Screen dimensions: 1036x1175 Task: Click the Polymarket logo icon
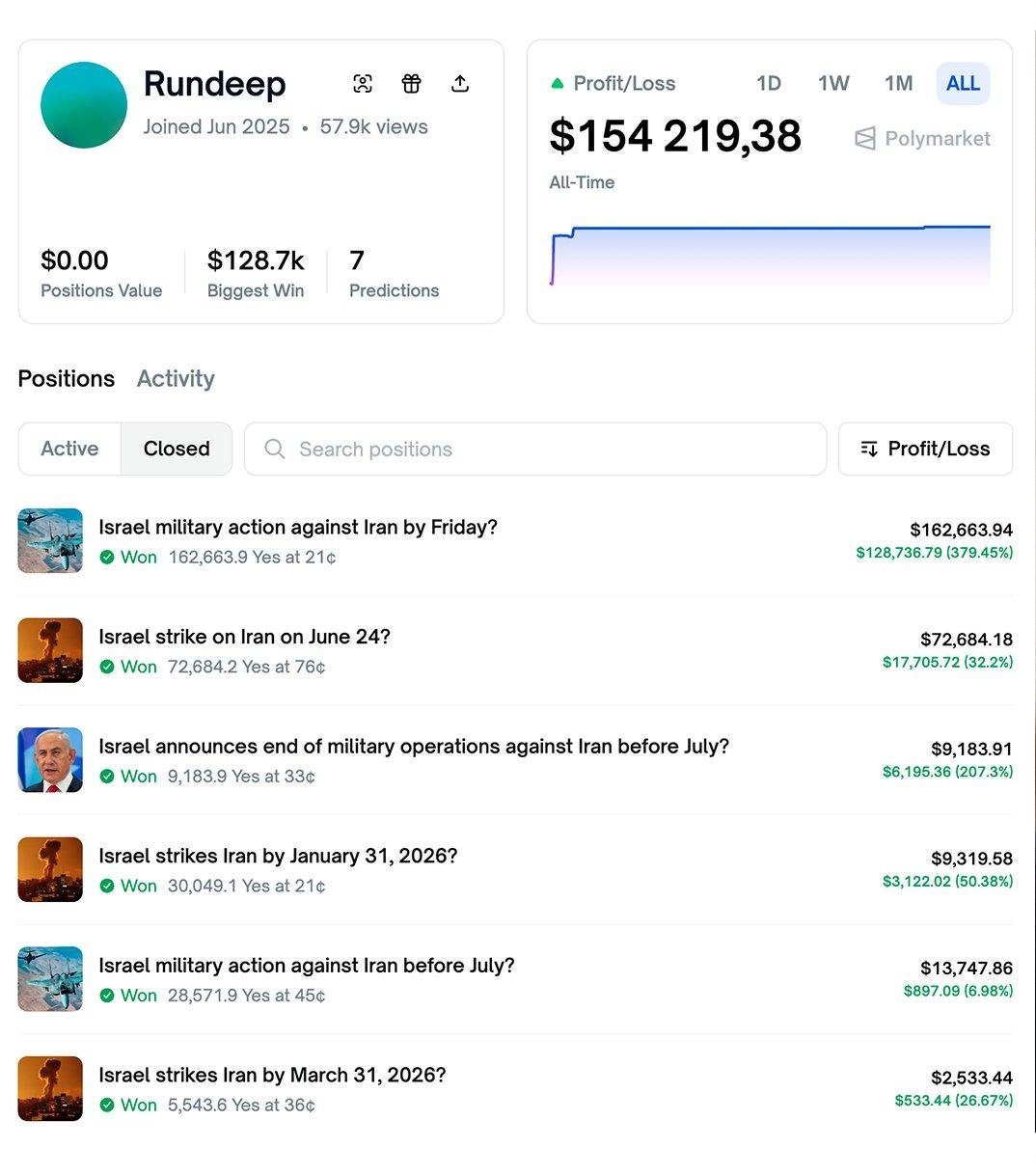[865, 139]
